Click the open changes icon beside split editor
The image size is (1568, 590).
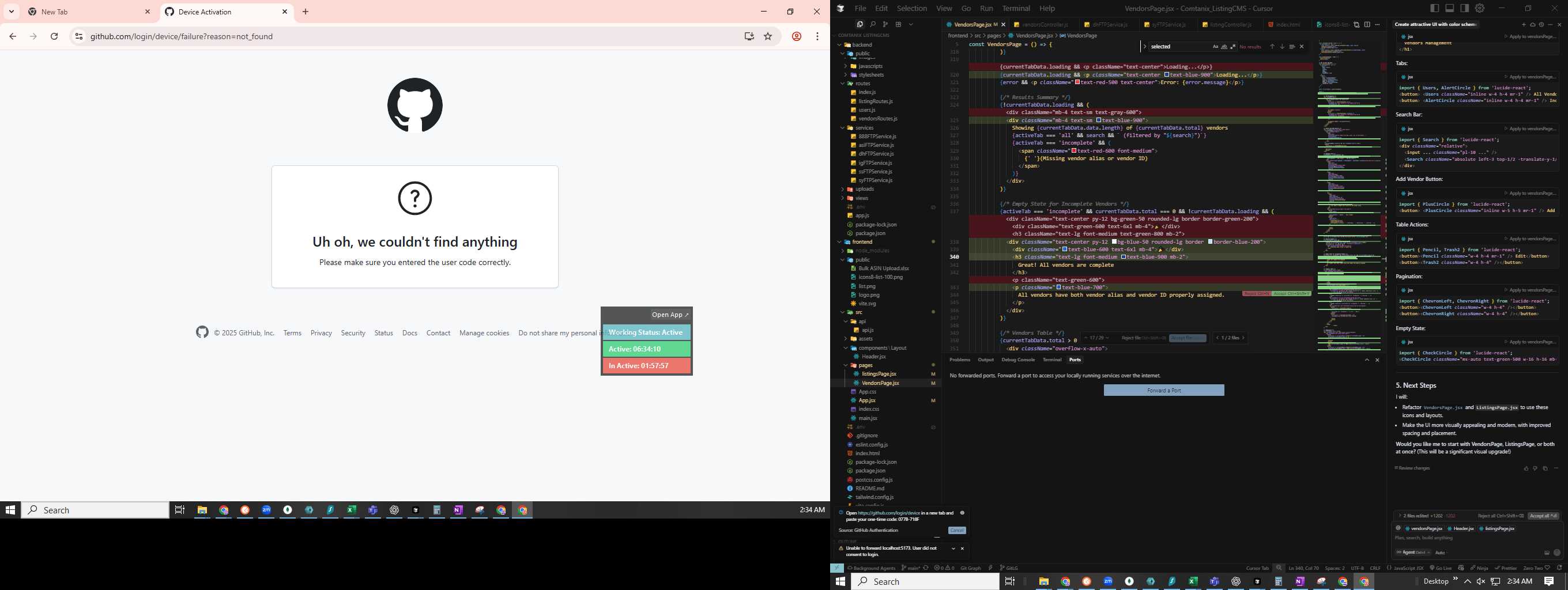[x=1357, y=25]
